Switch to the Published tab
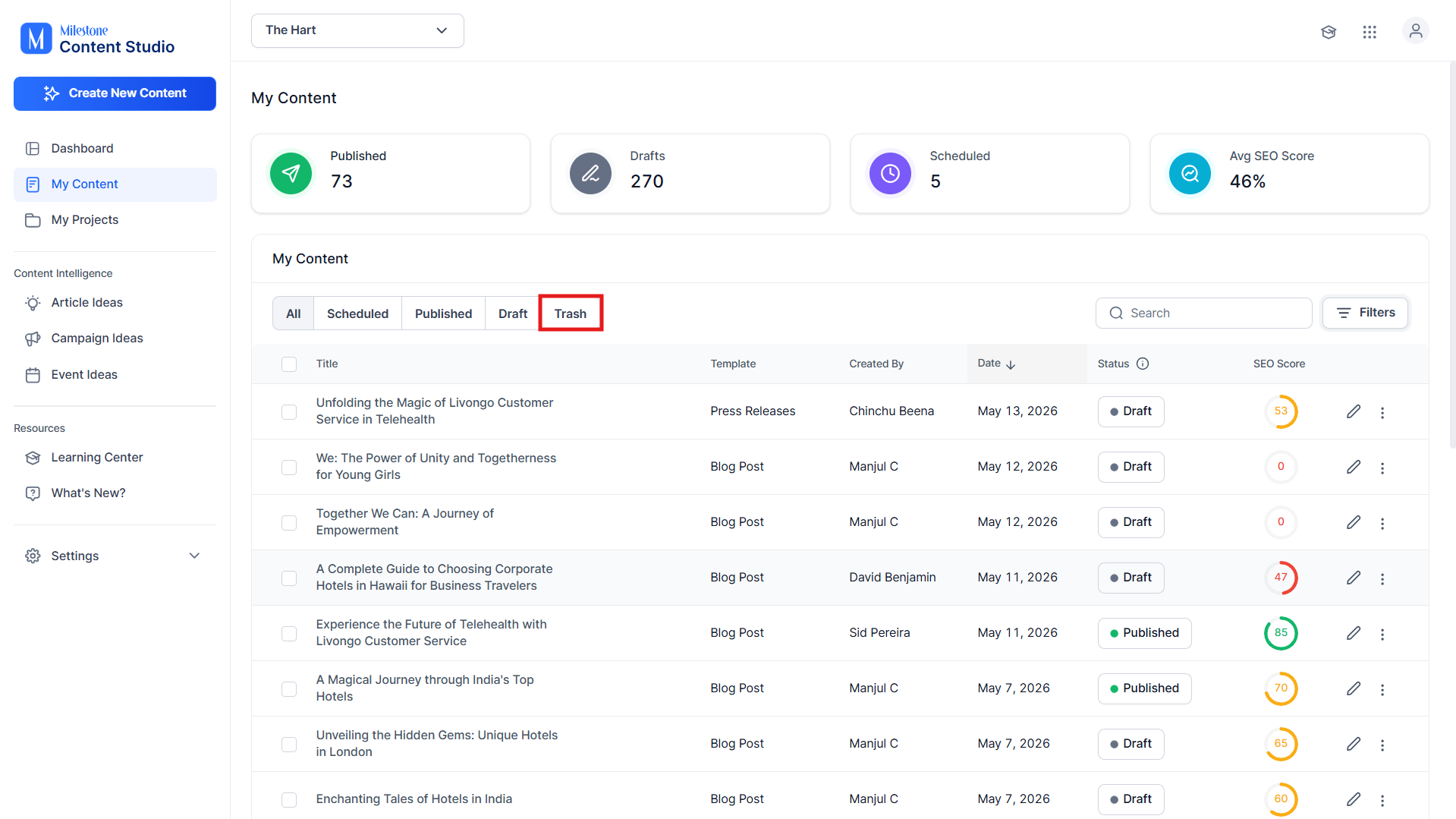 [443, 313]
